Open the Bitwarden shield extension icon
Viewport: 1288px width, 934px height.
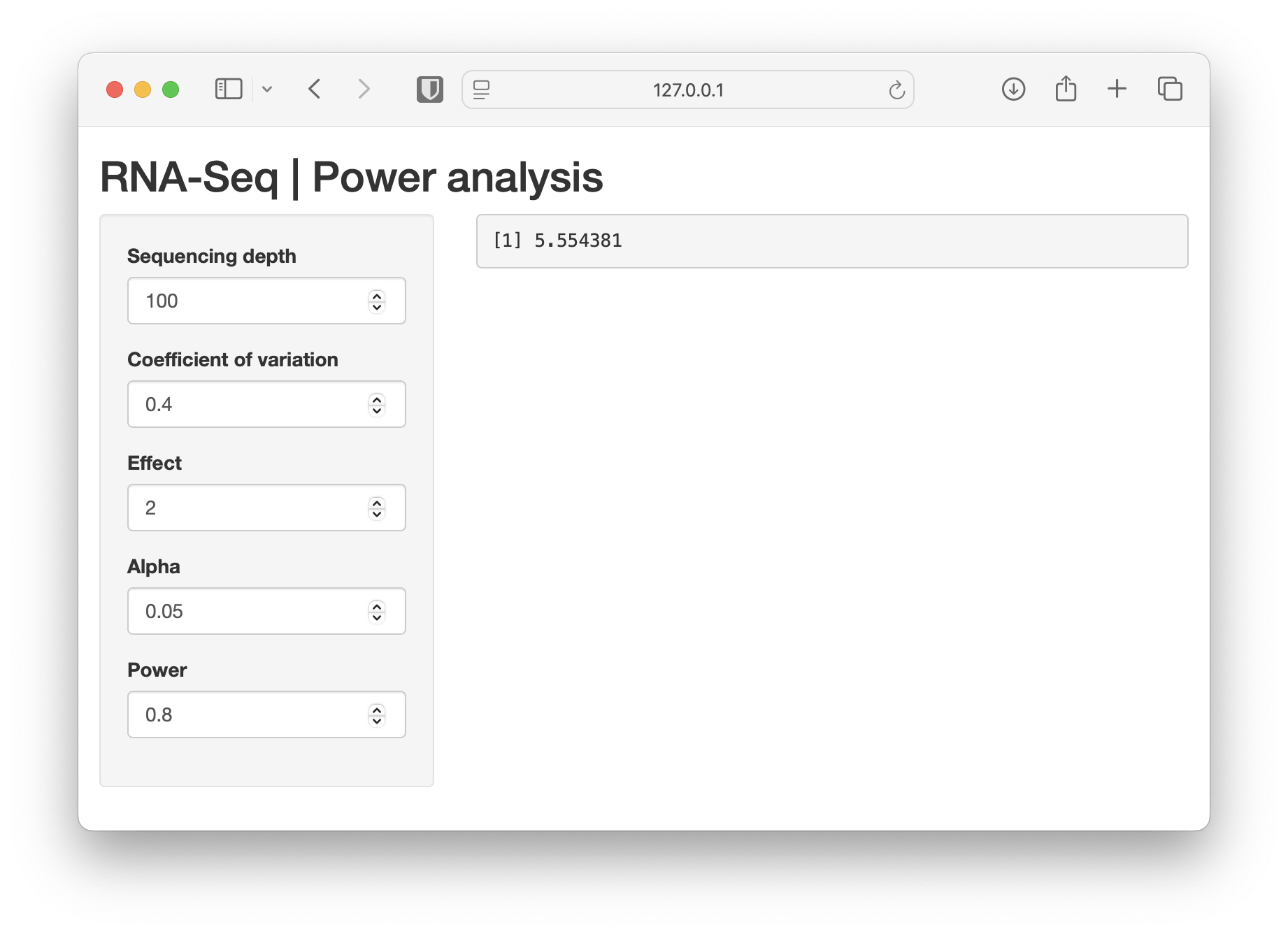[430, 89]
